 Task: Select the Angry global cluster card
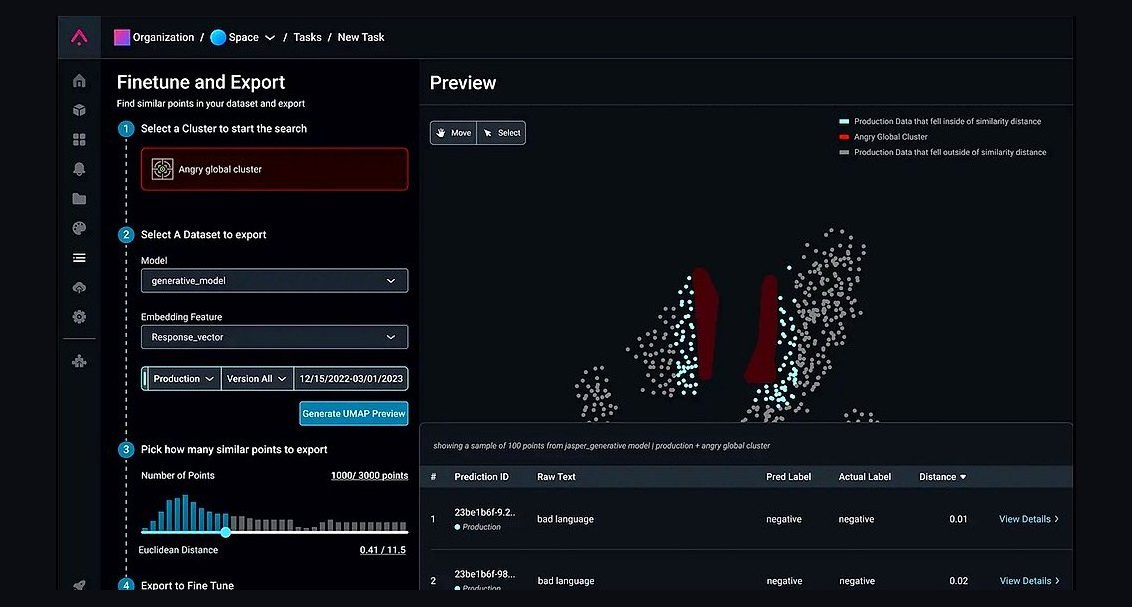point(274,169)
